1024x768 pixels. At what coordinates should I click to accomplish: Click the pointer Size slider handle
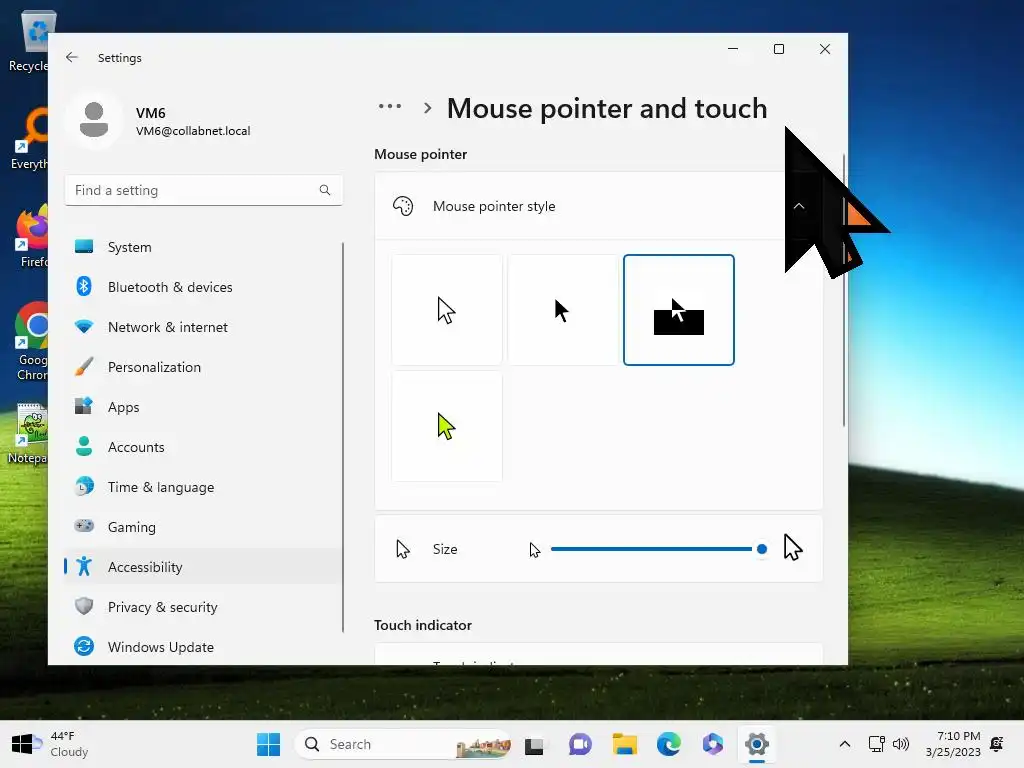click(761, 549)
